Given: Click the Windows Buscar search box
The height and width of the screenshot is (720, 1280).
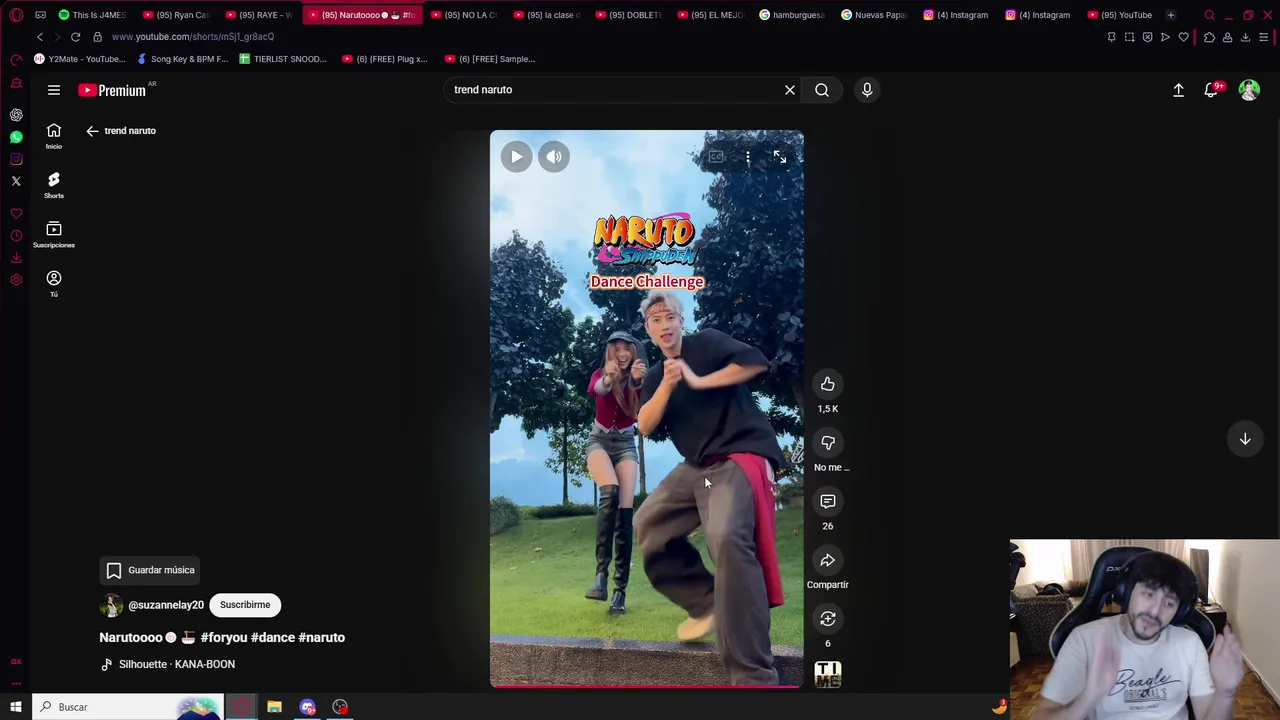Looking at the screenshot, I should pos(130,707).
